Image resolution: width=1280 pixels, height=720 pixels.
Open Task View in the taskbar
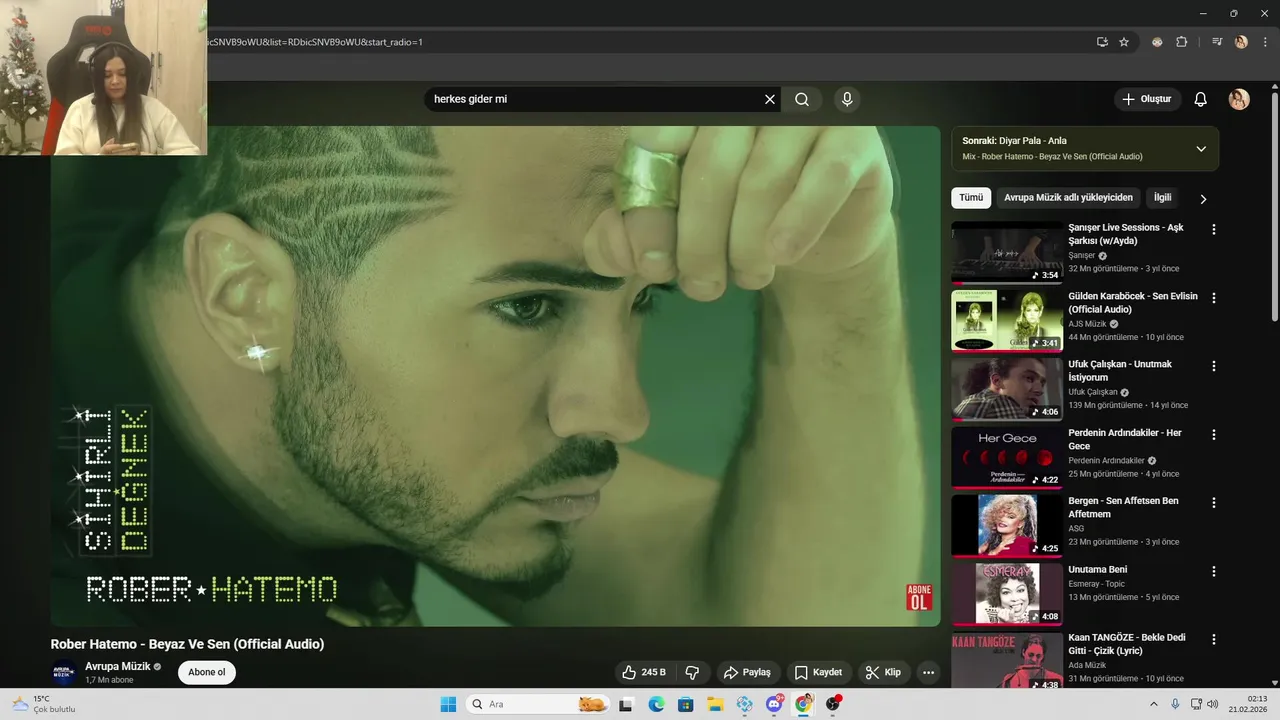pos(626,704)
